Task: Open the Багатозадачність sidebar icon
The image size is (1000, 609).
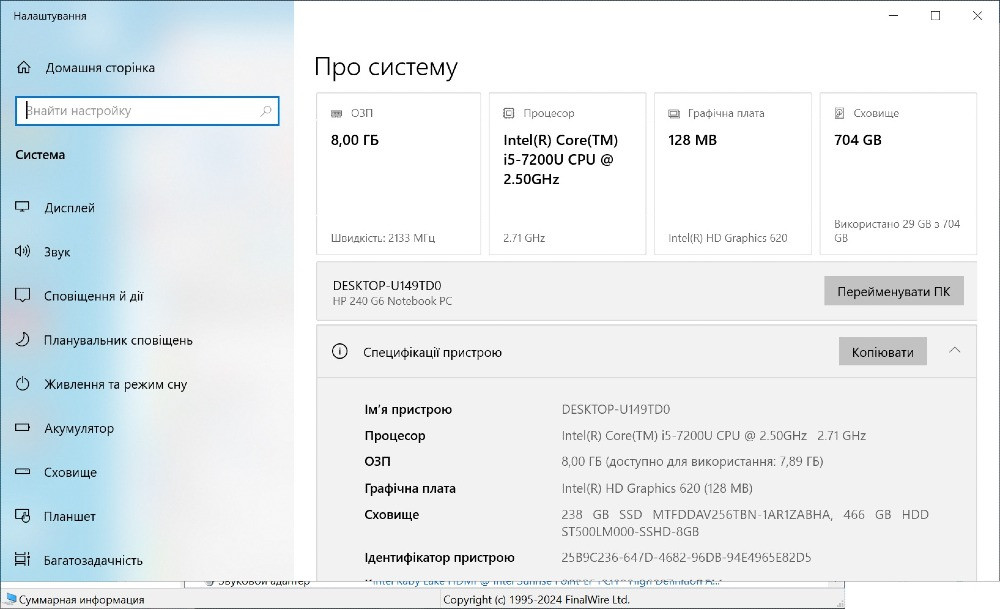Action: (x=22, y=560)
